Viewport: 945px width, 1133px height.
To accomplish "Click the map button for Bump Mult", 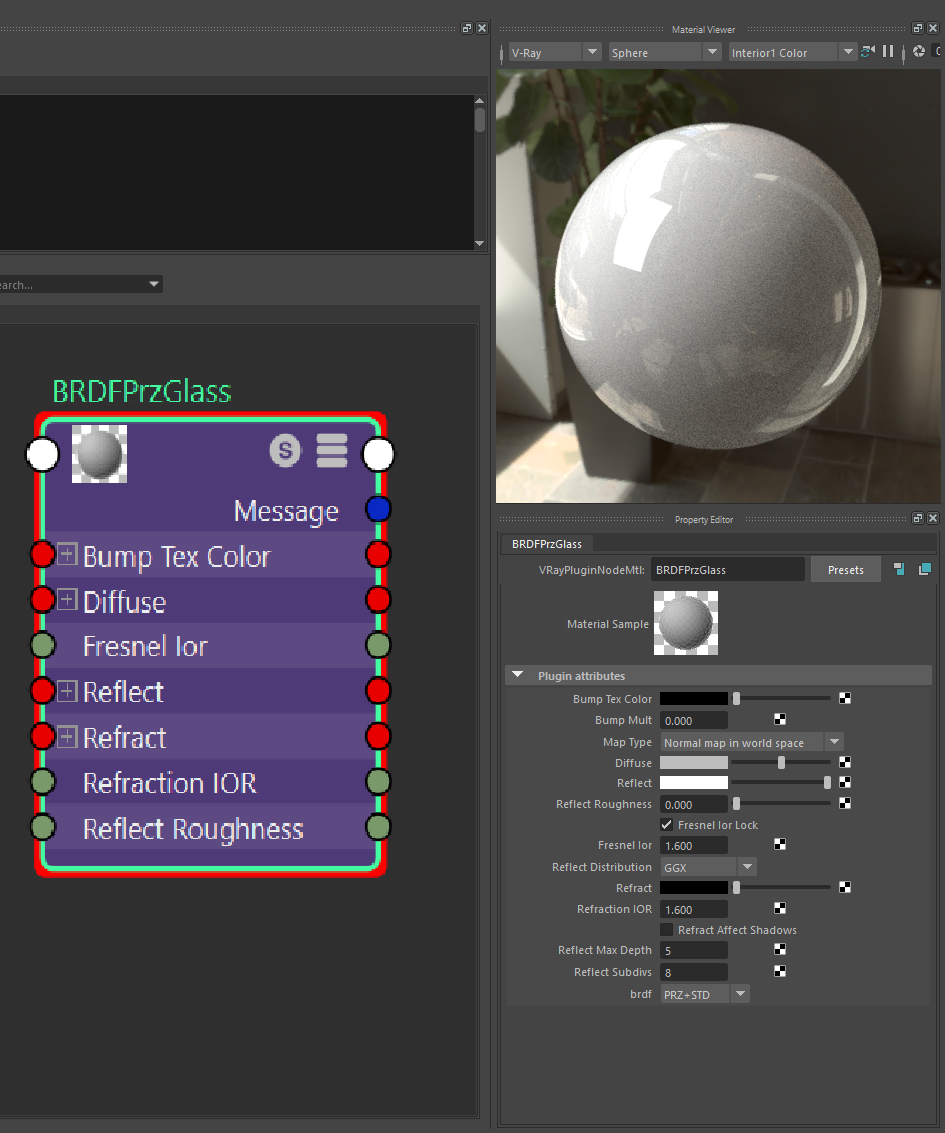I will (780, 720).
